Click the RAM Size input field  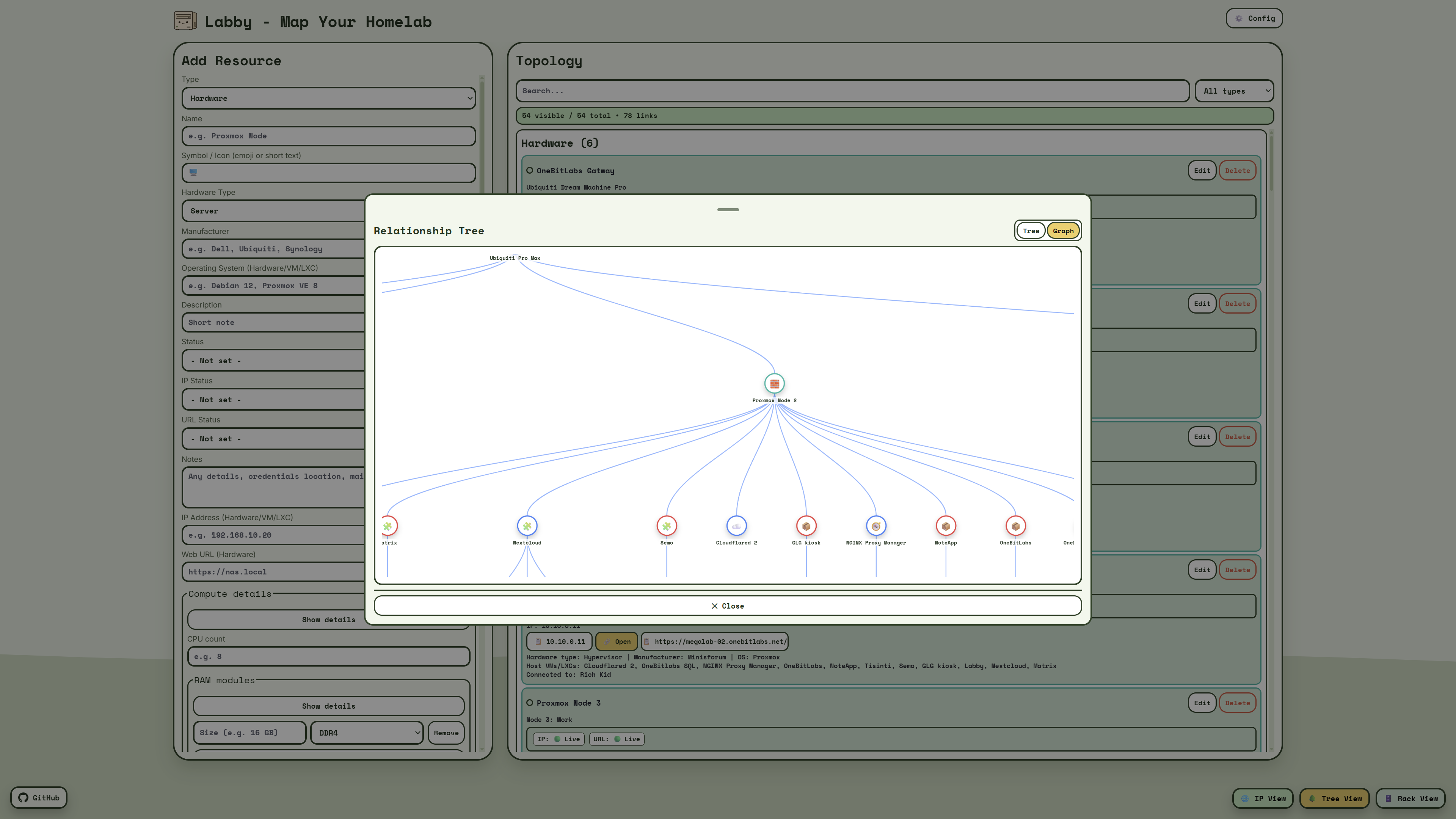(x=249, y=733)
